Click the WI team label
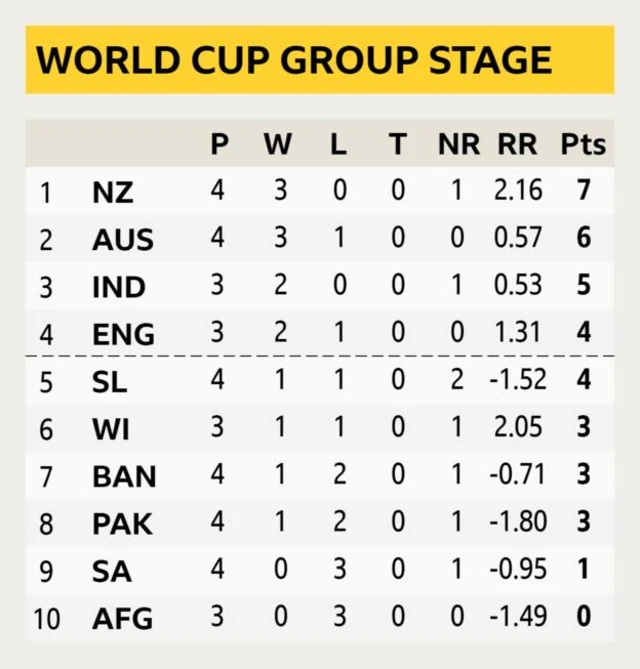640x669 pixels. click(x=109, y=430)
